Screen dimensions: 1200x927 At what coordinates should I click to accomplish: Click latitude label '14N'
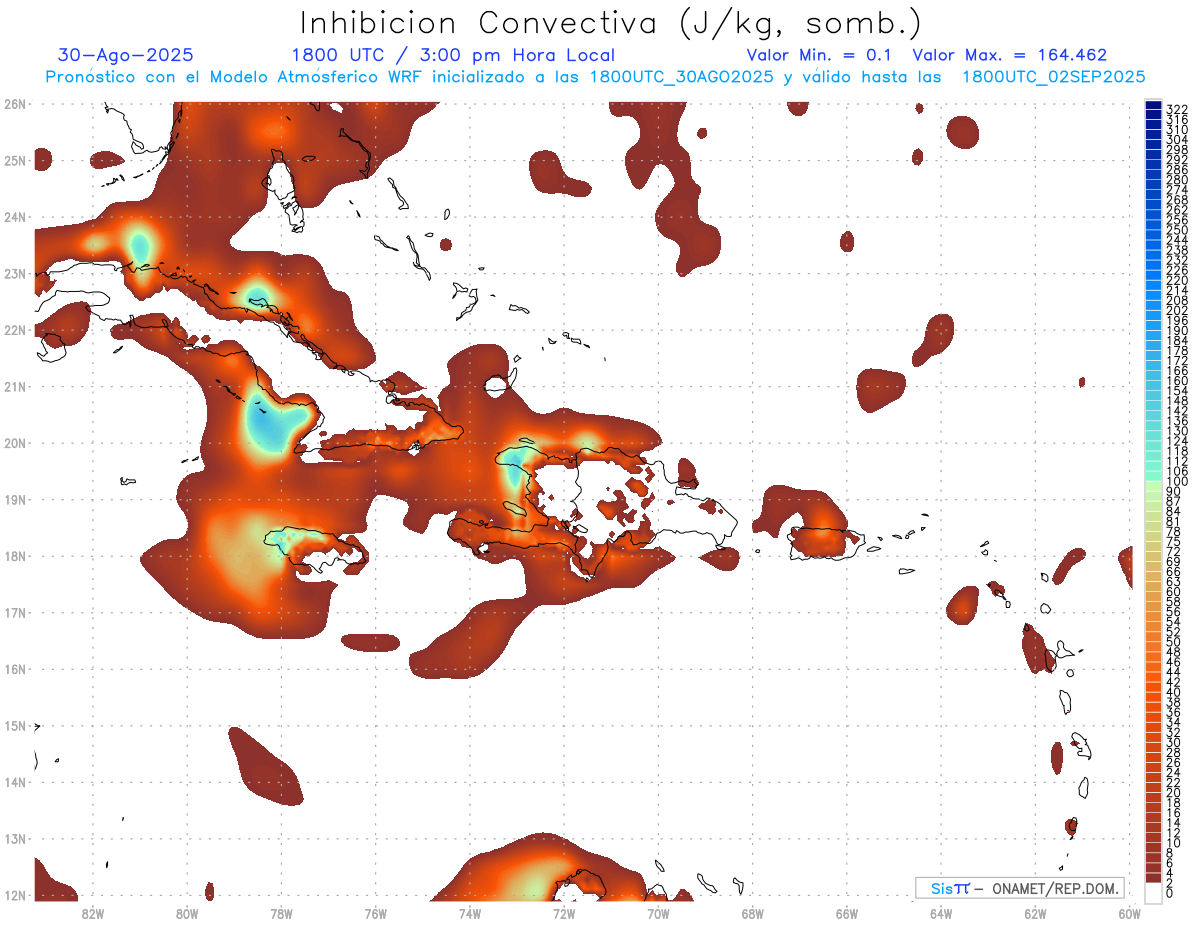(x=14, y=782)
